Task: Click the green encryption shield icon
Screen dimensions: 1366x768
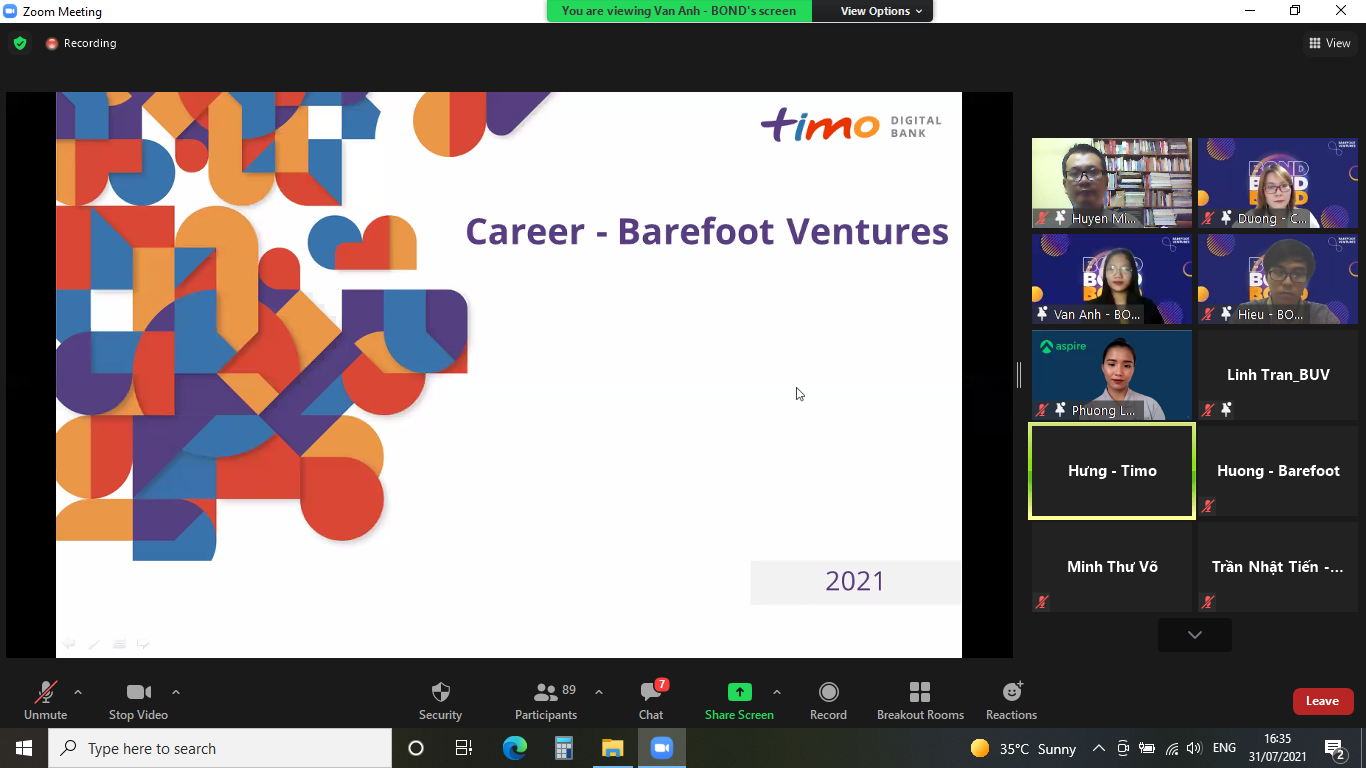Action: click(x=20, y=43)
